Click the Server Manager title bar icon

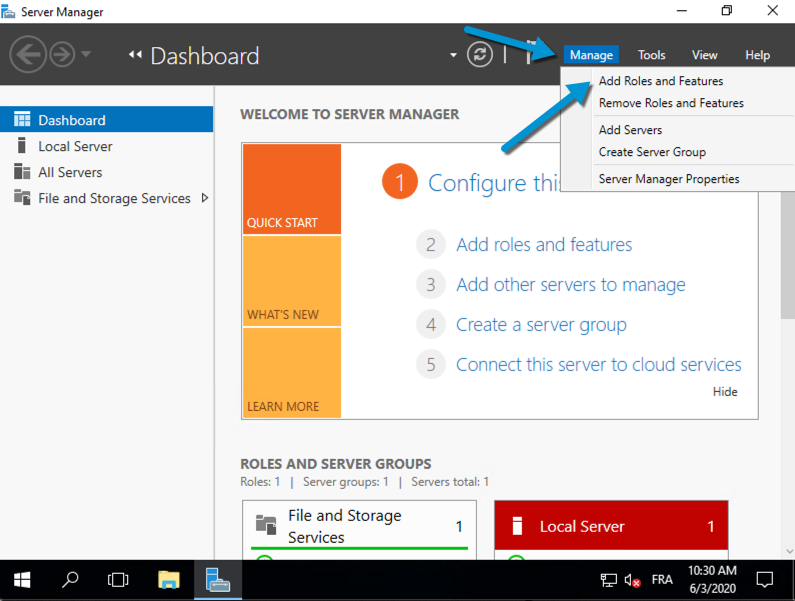[x=8, y=11]
